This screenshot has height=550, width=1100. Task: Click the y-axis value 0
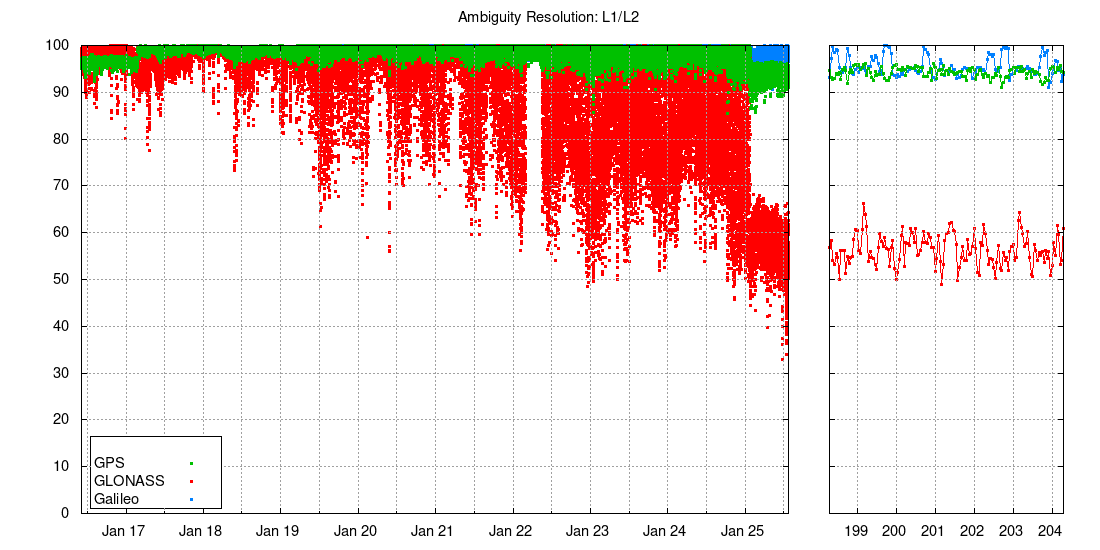[x=66, y=513]
